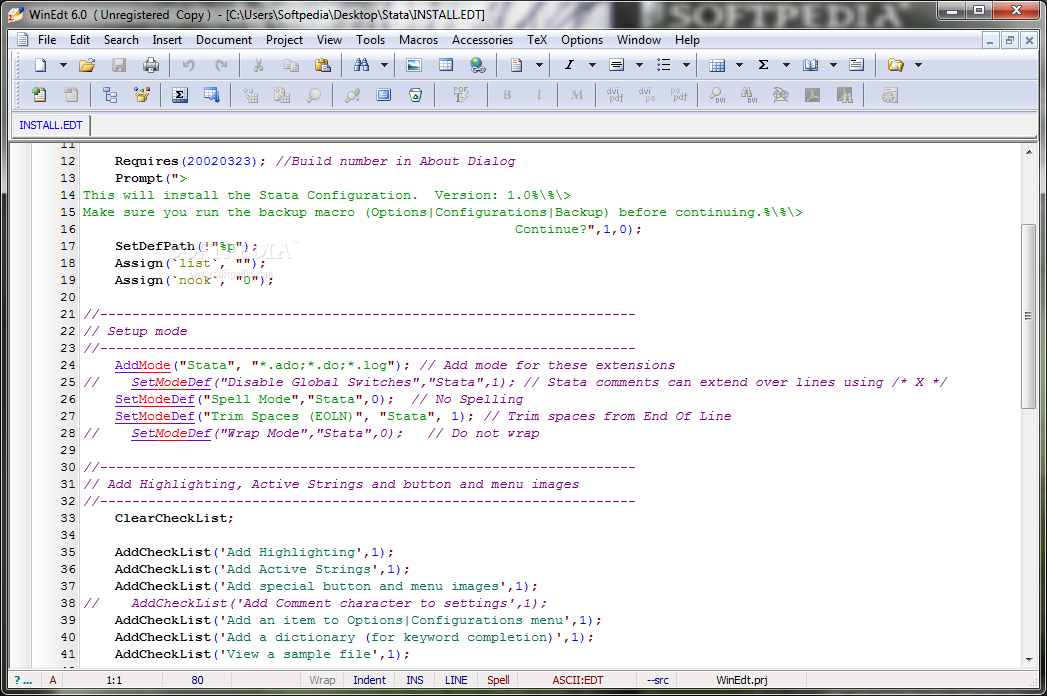
Task: Click the yellow folder search icon
Action: pyautogui.click(x=895, y=65)
